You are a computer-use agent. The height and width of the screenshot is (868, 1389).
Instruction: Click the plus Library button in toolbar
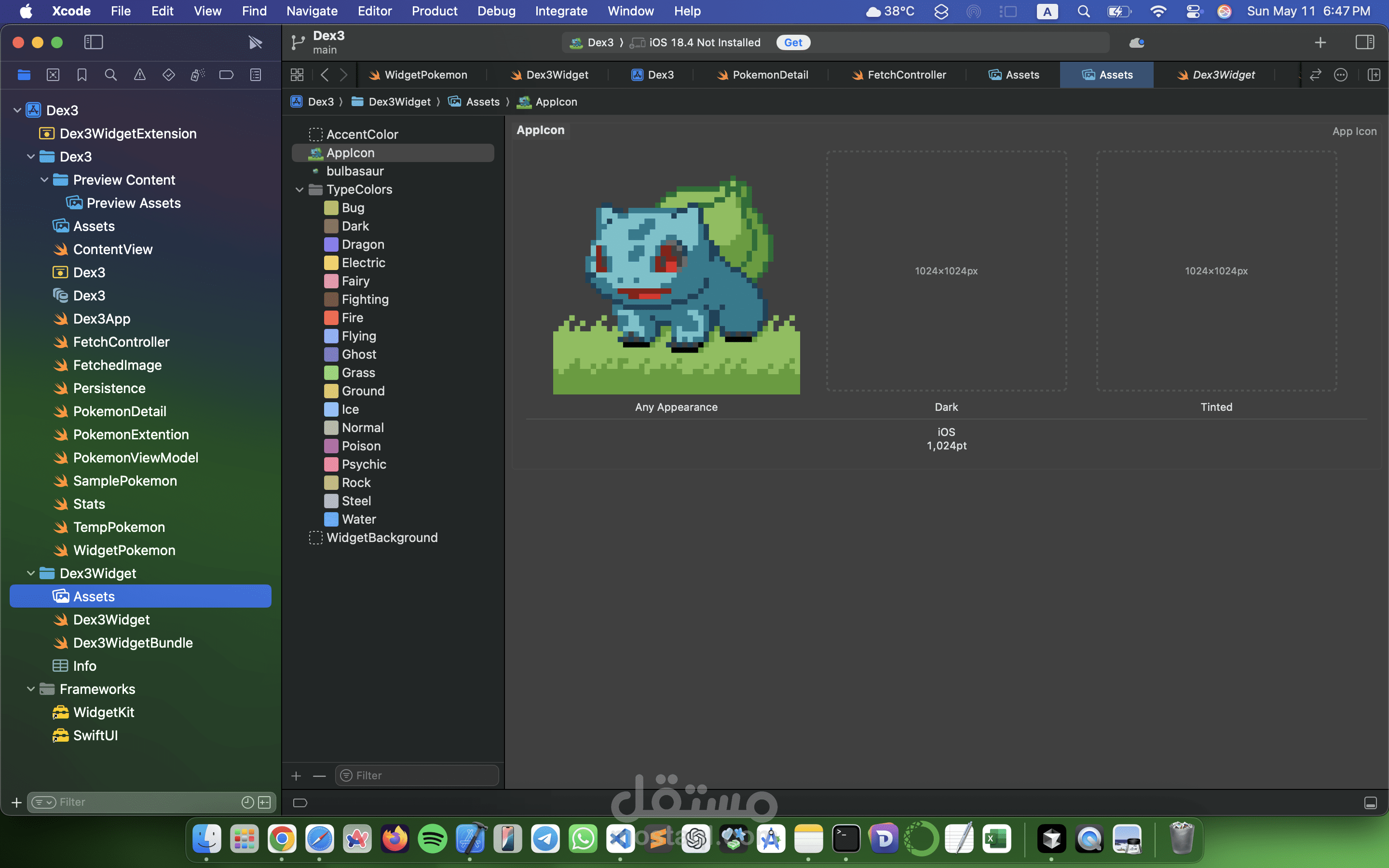(1320, 42)
